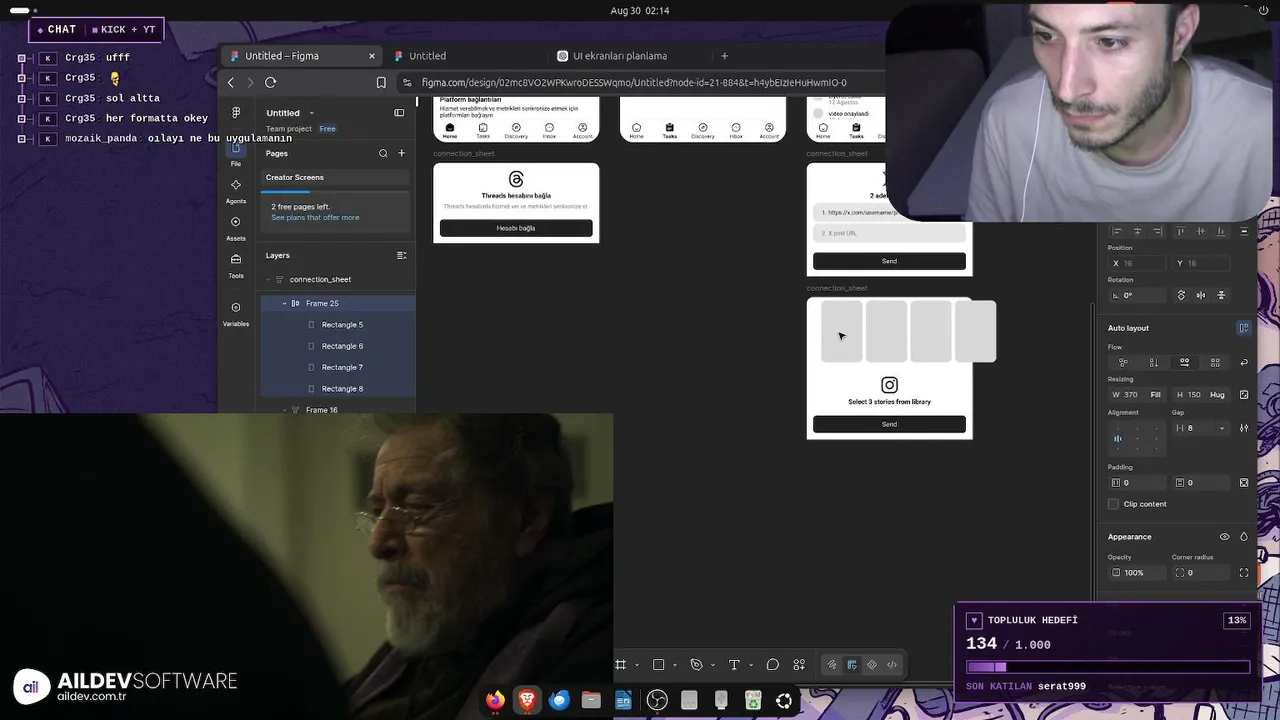Image resolution: width=1280 pixels, height=720 pixels.
Task: Open See plans that offer more link
Action: 315,217
